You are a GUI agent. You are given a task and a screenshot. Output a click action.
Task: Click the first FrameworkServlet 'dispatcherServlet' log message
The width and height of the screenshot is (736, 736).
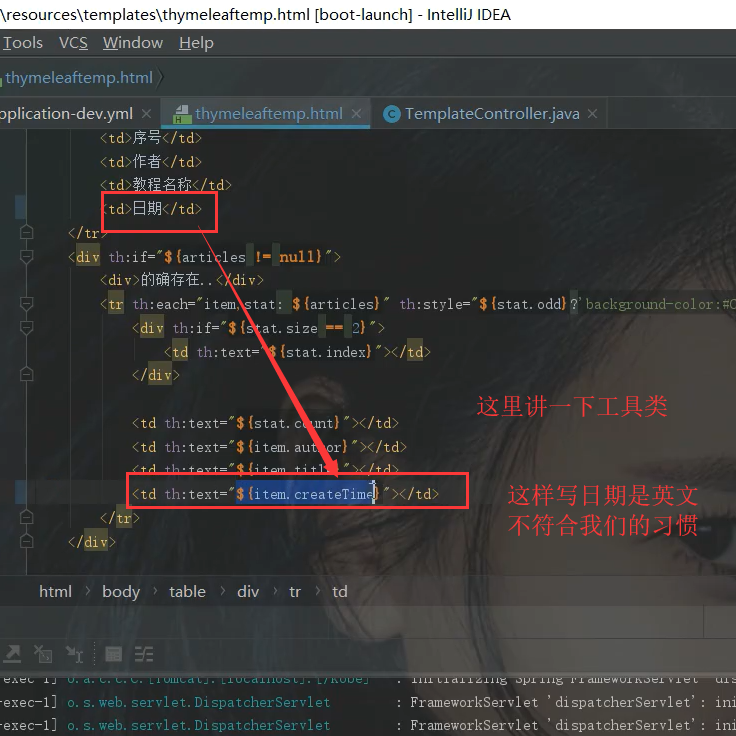pos(573,702)
